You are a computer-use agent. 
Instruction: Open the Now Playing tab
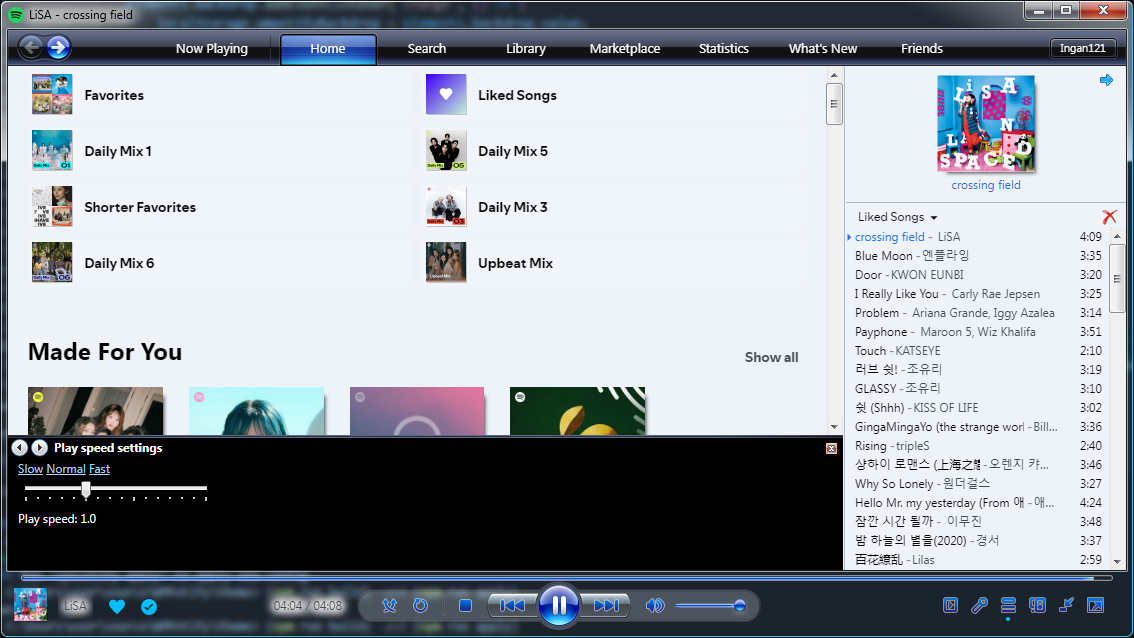[x=211, y=48]
